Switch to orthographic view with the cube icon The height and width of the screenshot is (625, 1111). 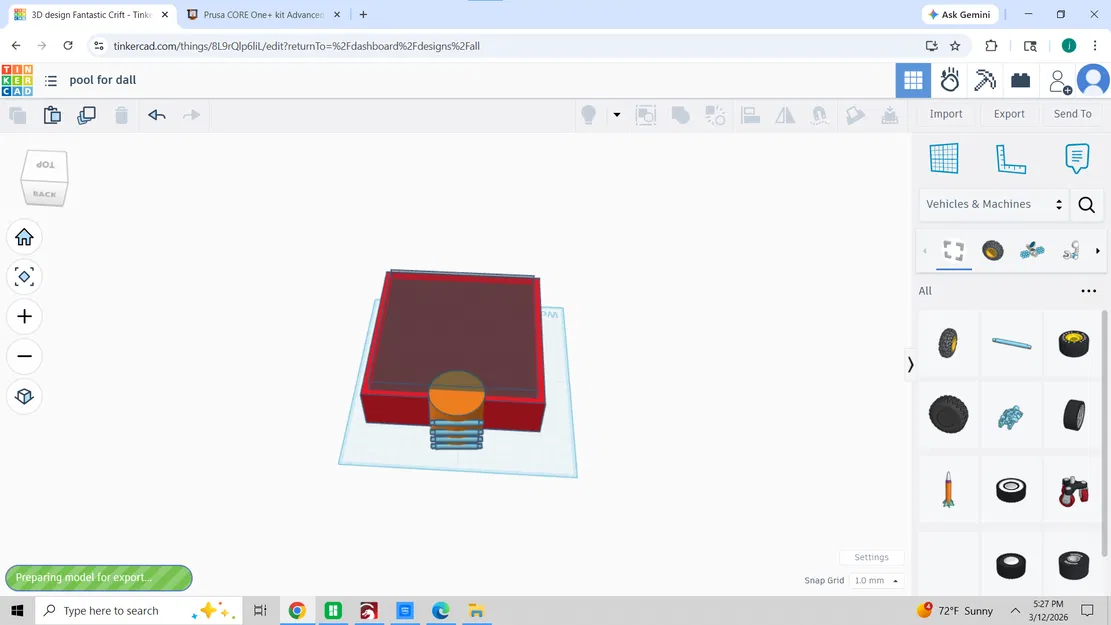[x=24, y=396]
